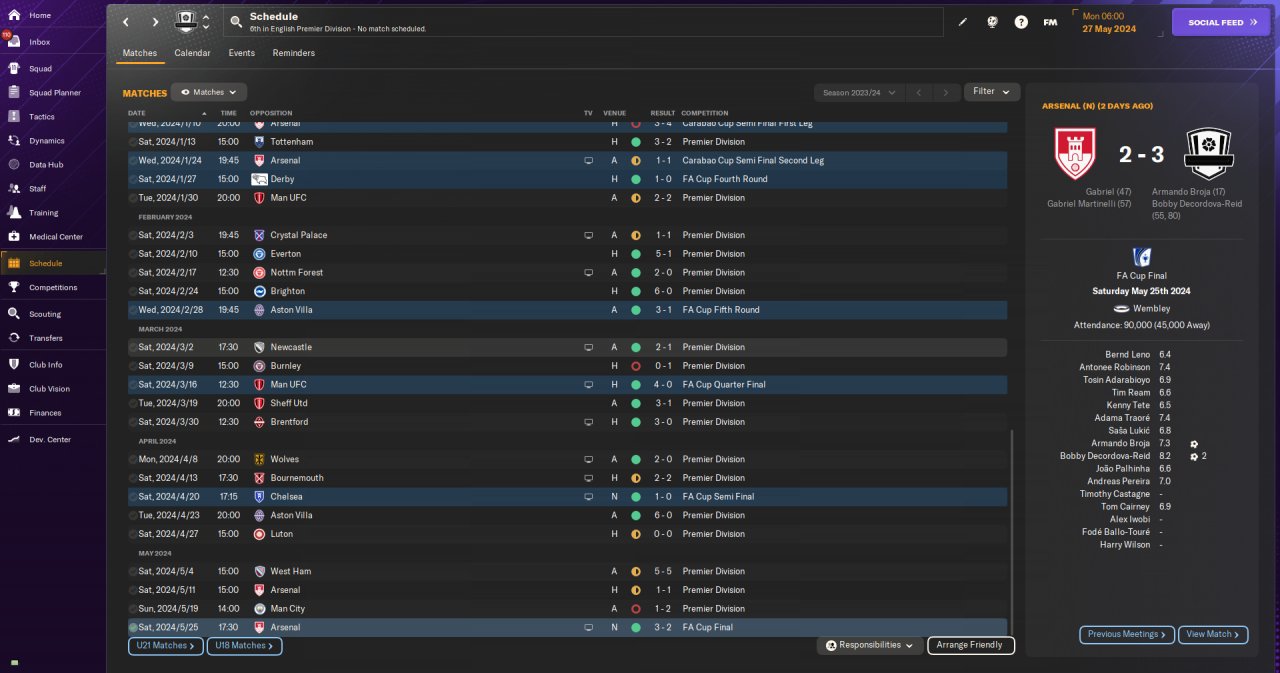
Task: Toggle selection circle for Chelsea 4/20 row
Action: (x=133, y=497)
